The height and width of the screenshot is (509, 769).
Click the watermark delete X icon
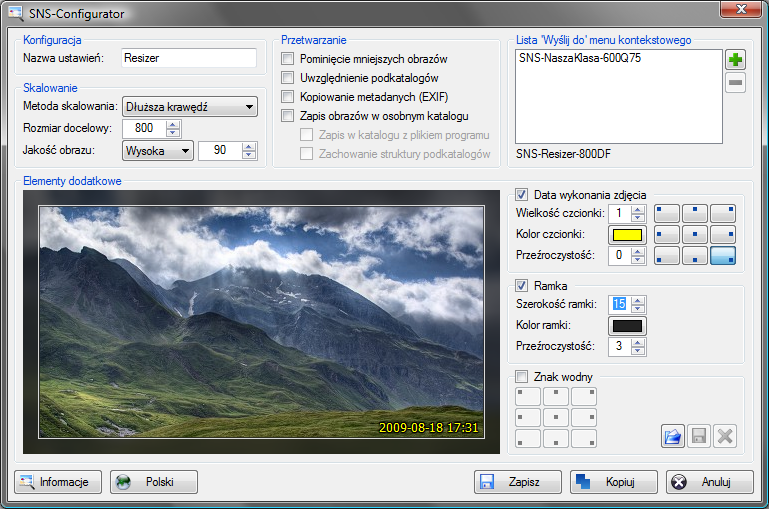pos(725,436)
